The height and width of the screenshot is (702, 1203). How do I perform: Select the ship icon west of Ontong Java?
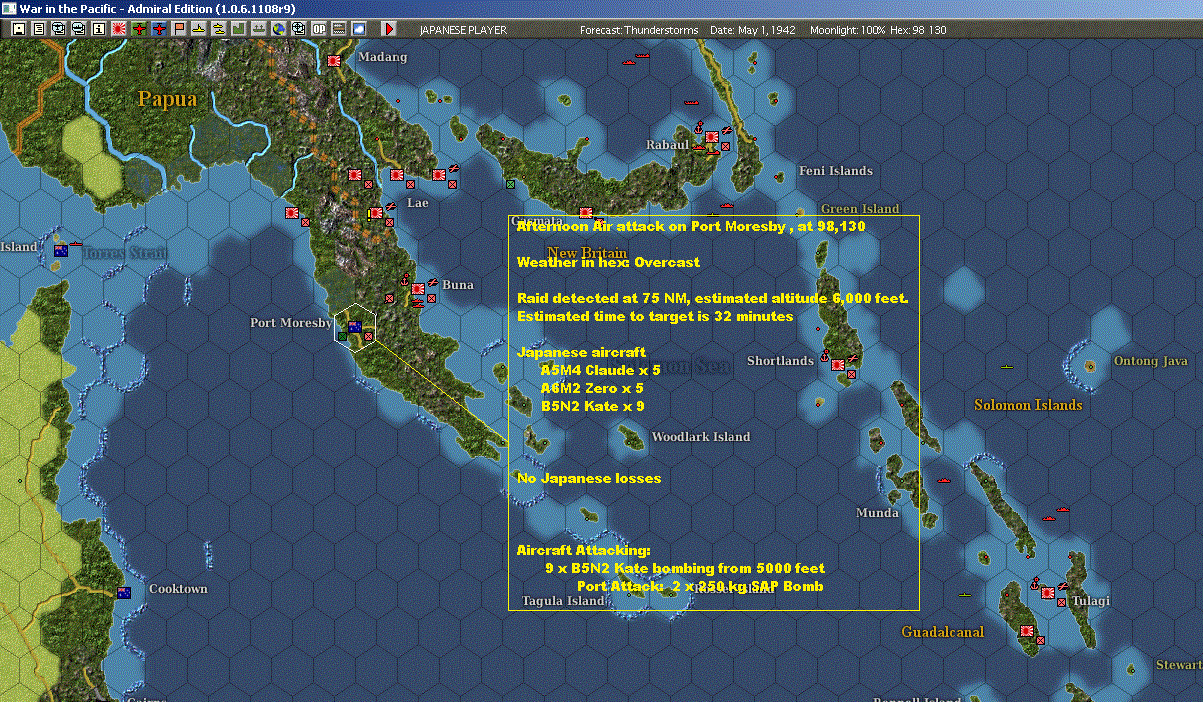[x=1008, y=366]
